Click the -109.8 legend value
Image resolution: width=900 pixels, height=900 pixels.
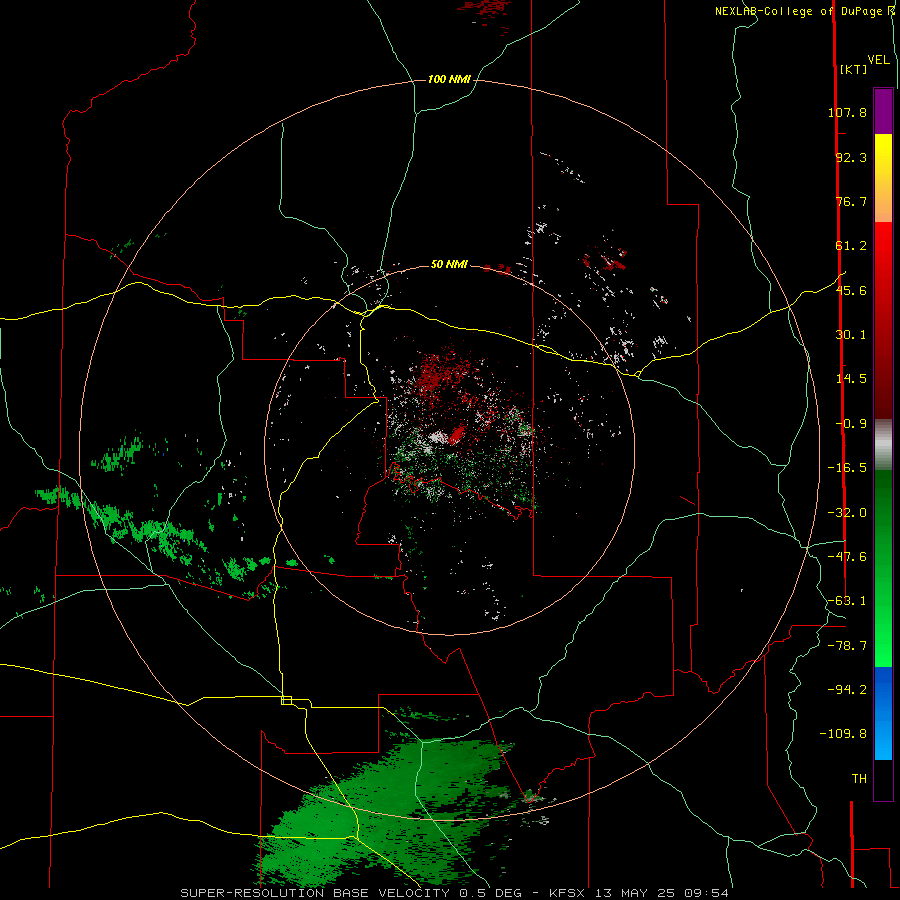(843, 734)
